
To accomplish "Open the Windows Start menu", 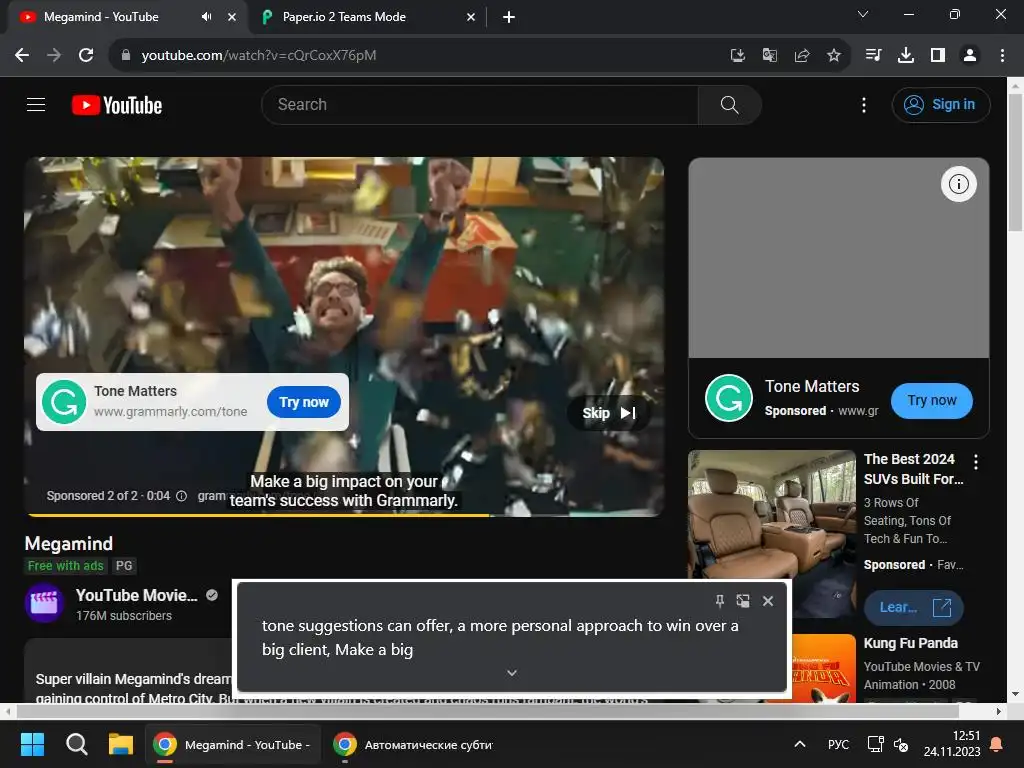I will [x=32, y=744].
